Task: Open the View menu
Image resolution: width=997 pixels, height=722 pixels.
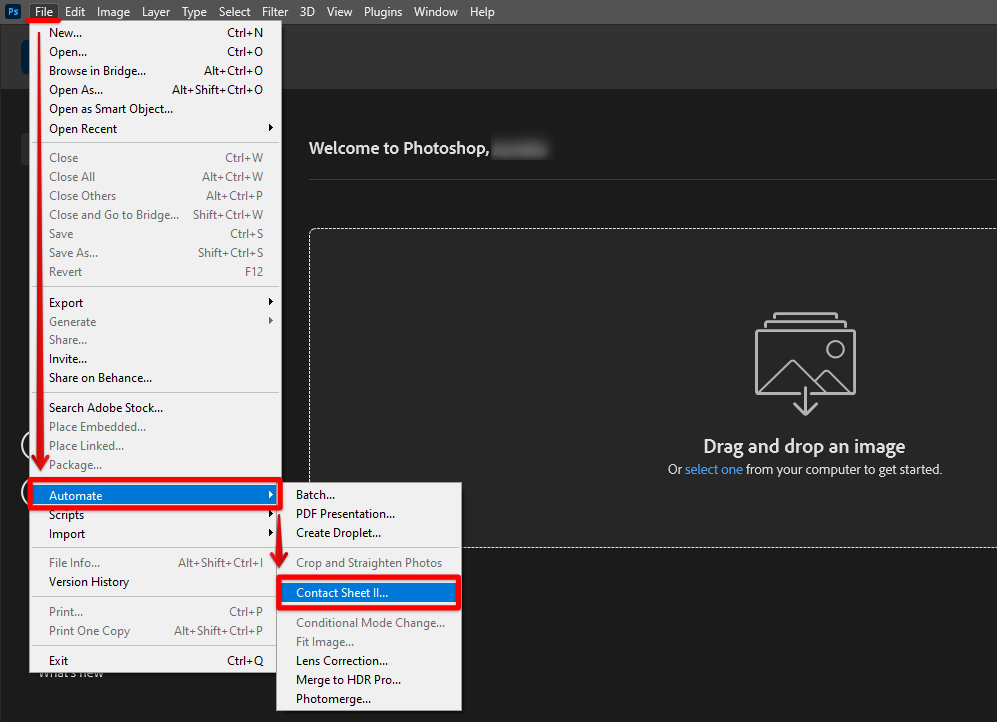Action: 339,11
